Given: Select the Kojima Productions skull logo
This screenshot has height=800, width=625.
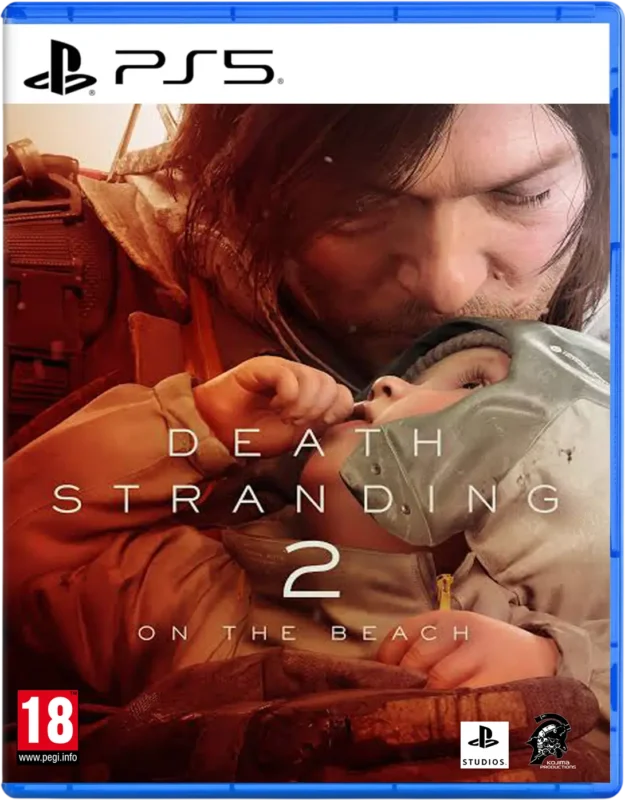Looking at the screenshot, I should point(551,741).
